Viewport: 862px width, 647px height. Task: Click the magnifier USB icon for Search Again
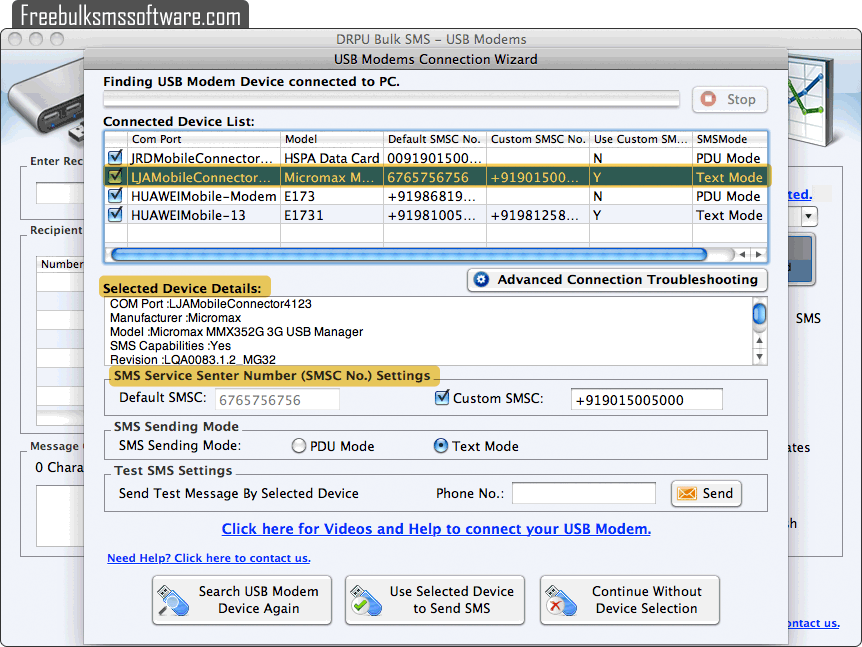tap(173, 601)
